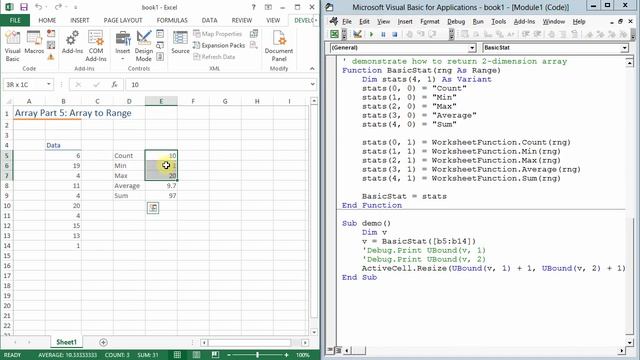Click Expansion Packs button

219,45
